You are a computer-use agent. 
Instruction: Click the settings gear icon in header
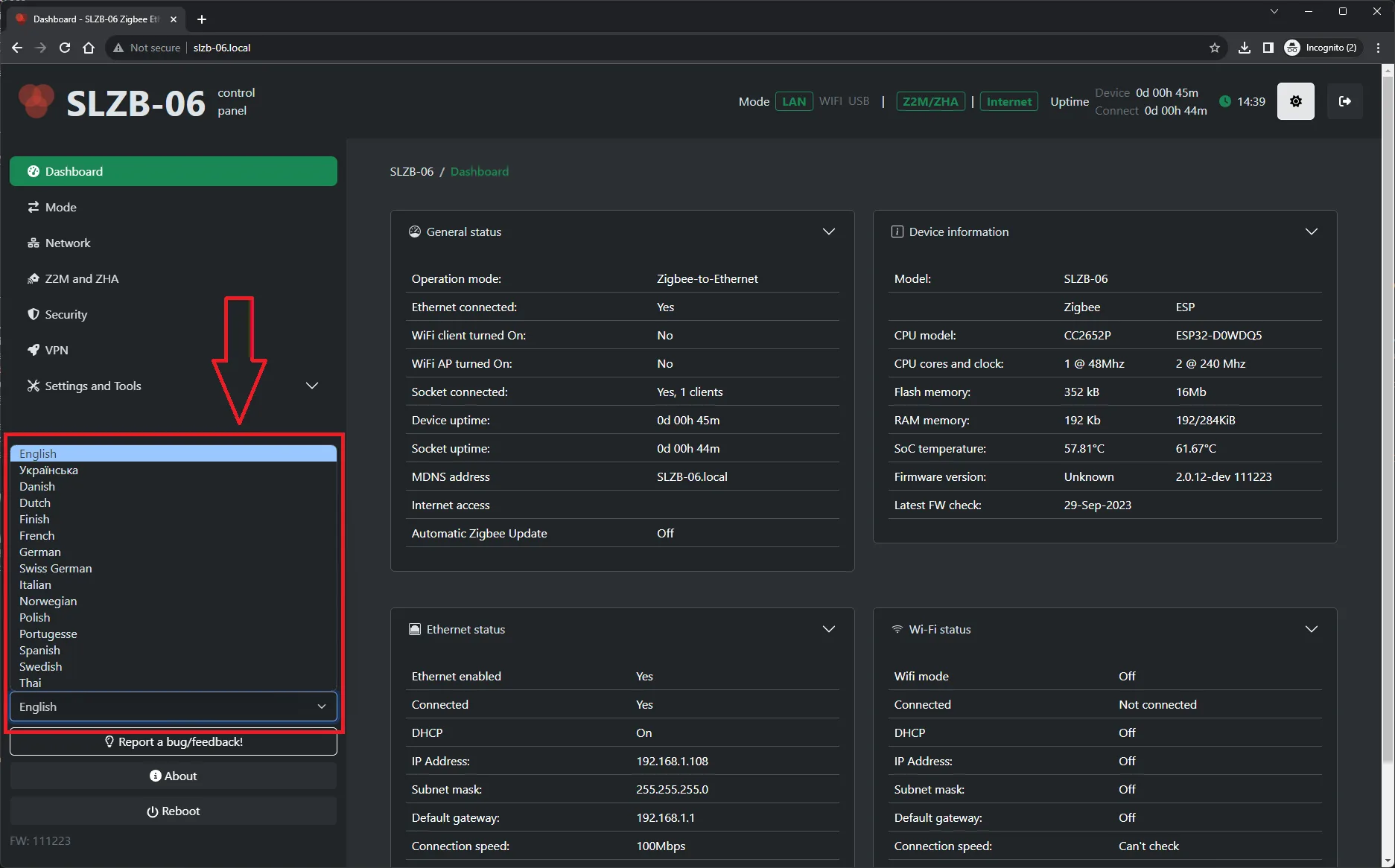pyautogui.click(x=1295, y=101)
